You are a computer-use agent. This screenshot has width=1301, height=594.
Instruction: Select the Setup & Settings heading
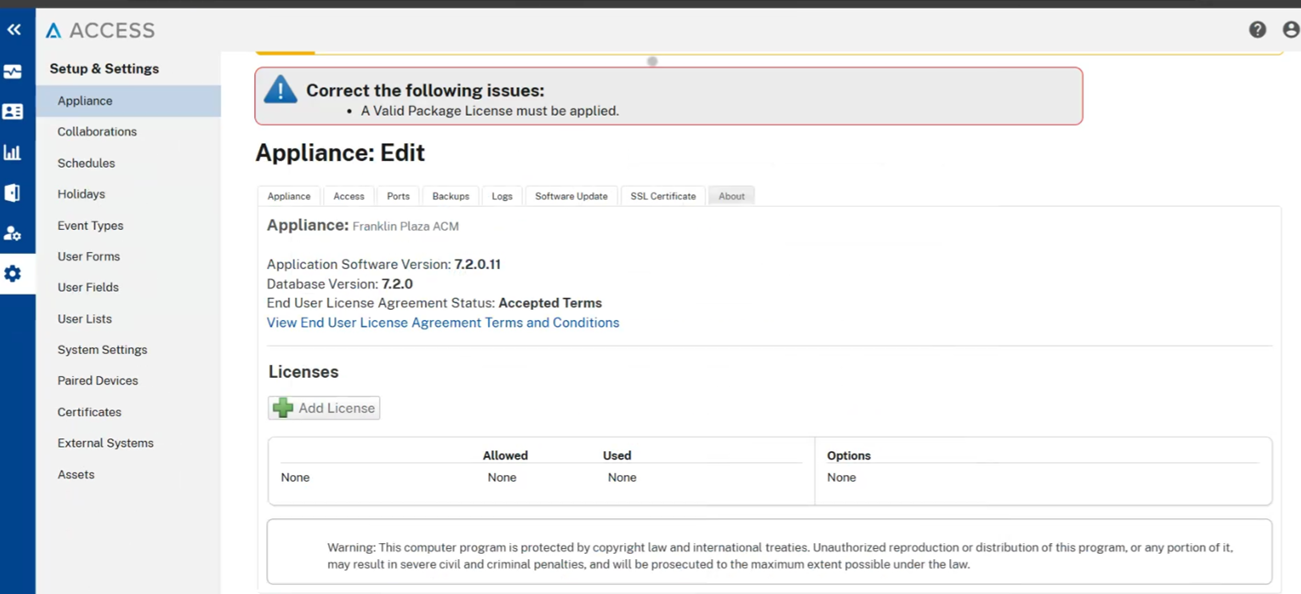(x=104, y=69)
